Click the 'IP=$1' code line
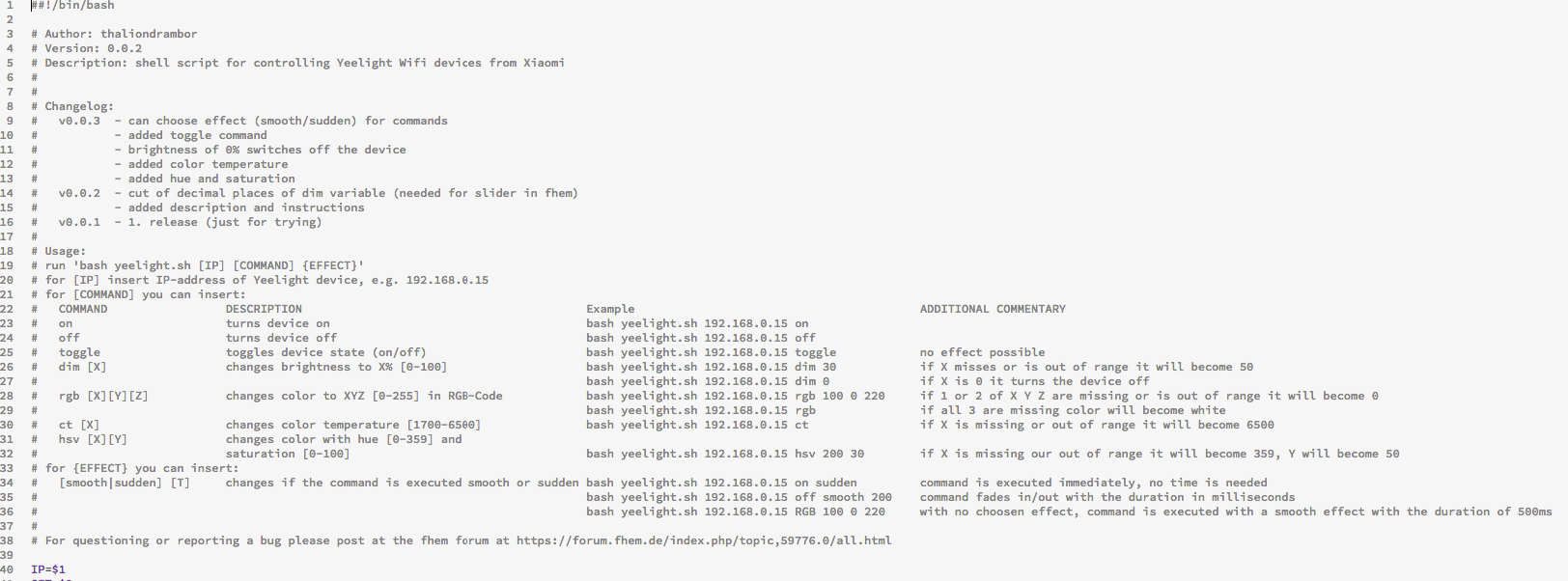This screenshot has height=581, width=1568. click(x=48, y=569)
